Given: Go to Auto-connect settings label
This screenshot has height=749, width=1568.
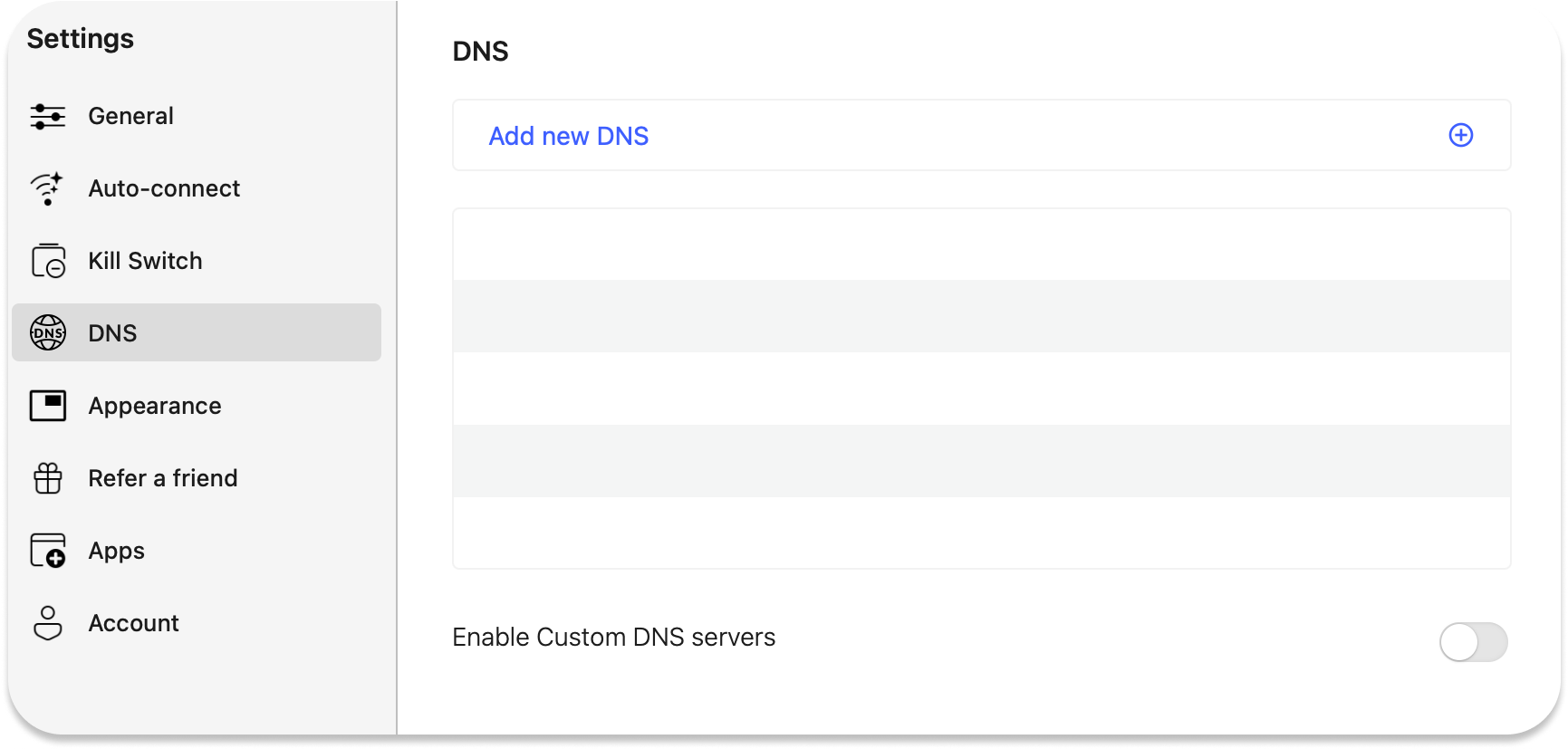Looking at the screenshot, I should coord(164,188).
